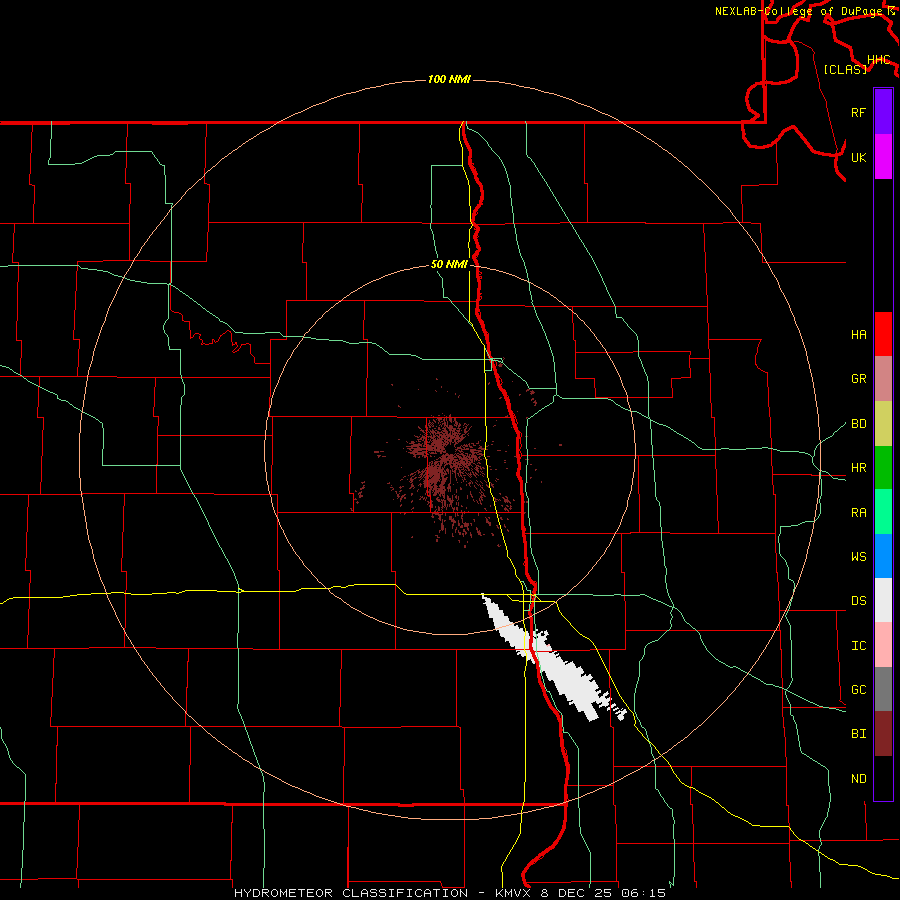The image size is (900, 900).
Task: Click the "100 NMI" range ring label
Action: (449, 79)
